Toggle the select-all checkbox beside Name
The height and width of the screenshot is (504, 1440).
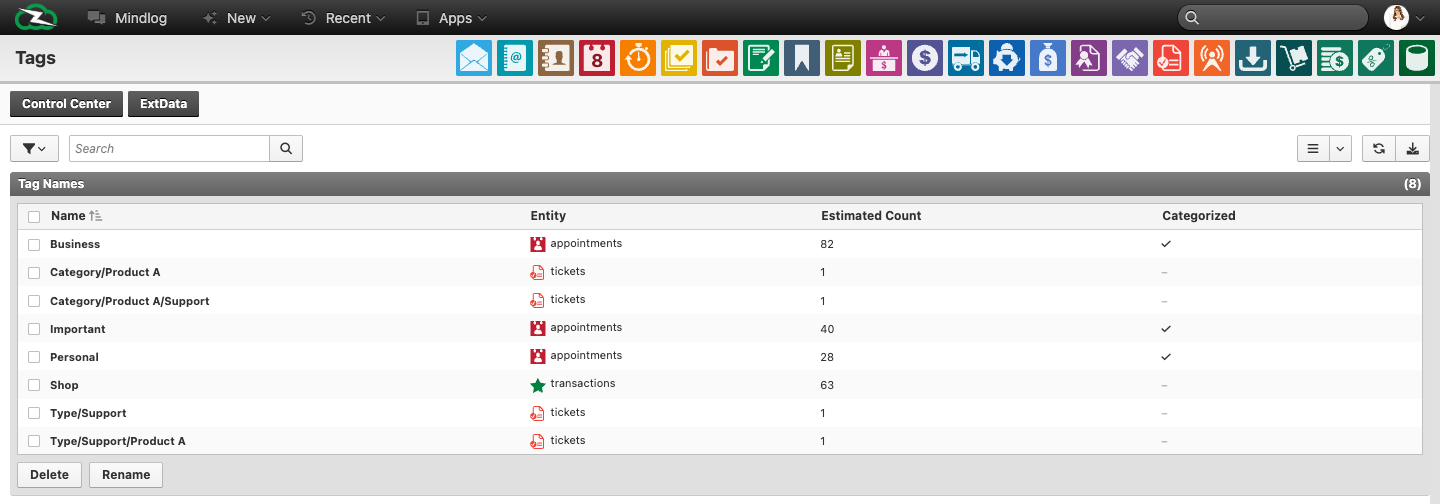coord(34,216)
